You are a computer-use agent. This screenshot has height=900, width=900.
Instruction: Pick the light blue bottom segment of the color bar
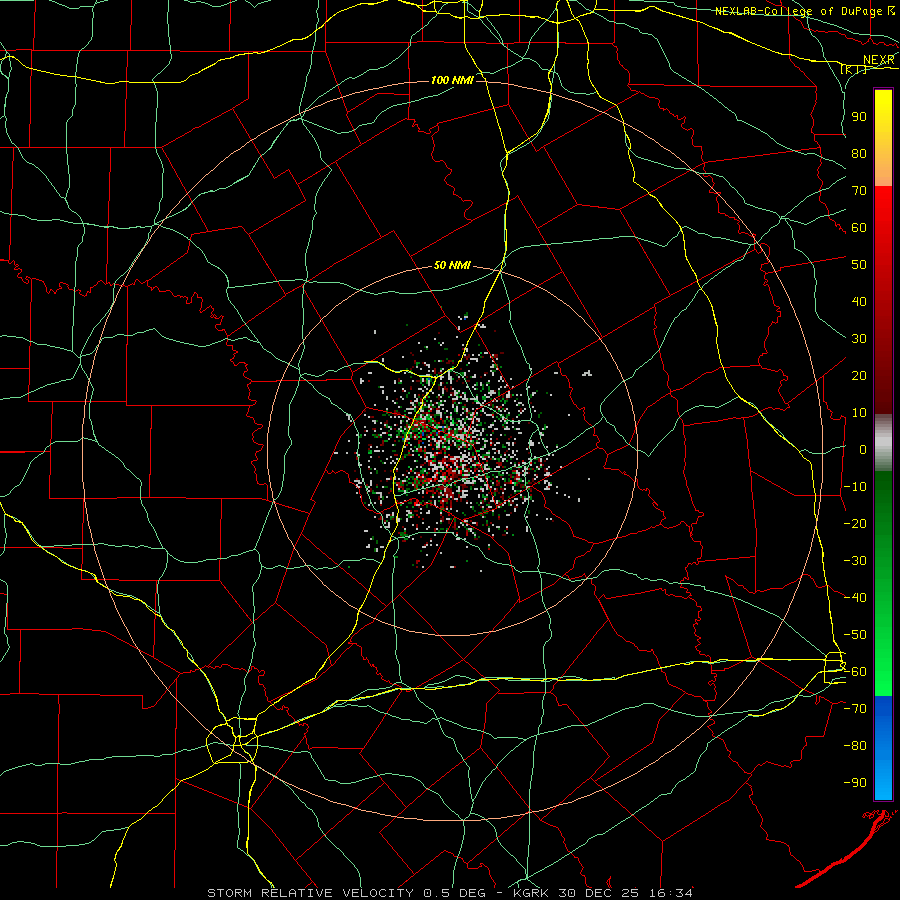[x=883, y=778]
